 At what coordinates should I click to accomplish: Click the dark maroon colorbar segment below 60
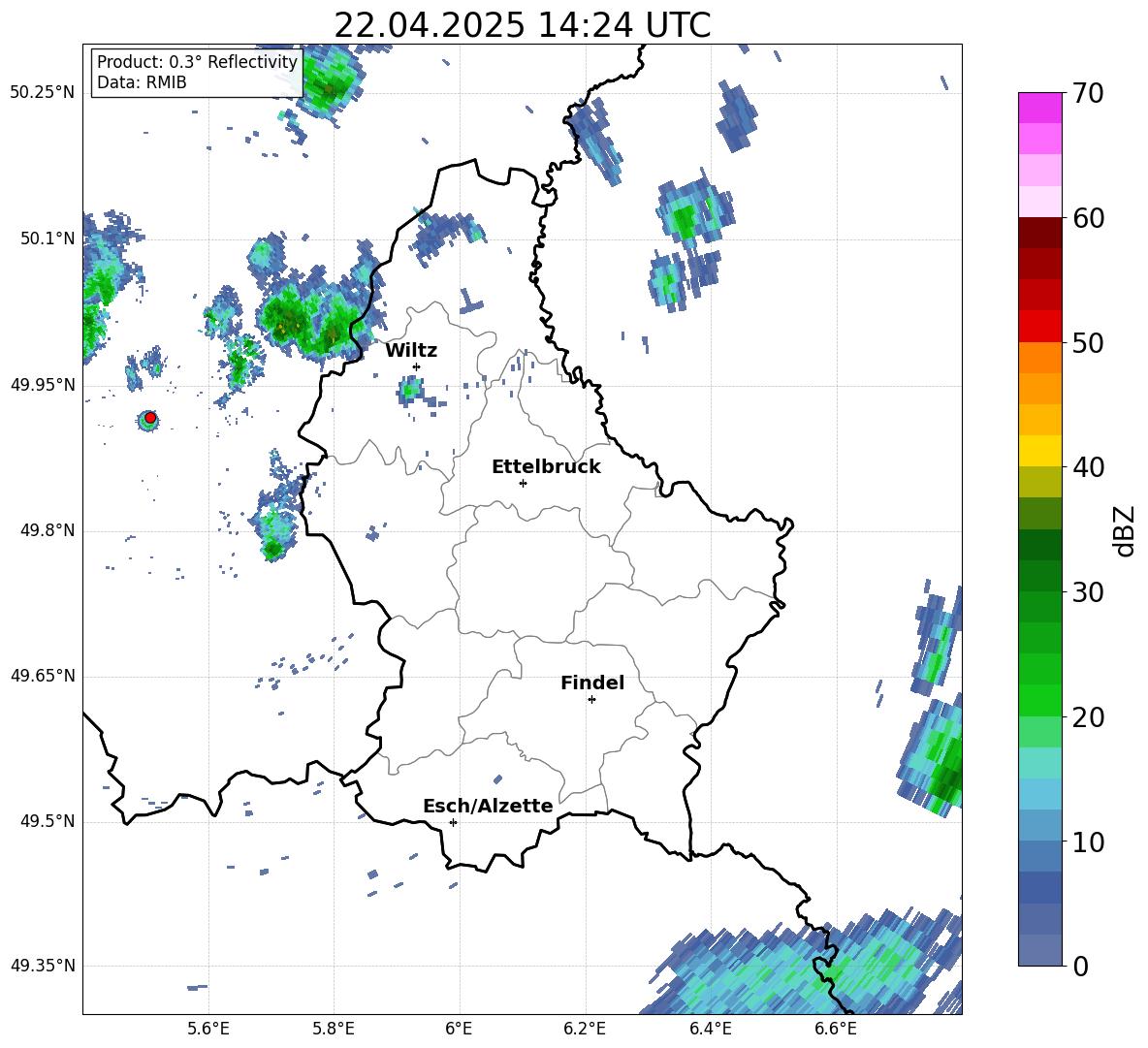[1039, 233]
